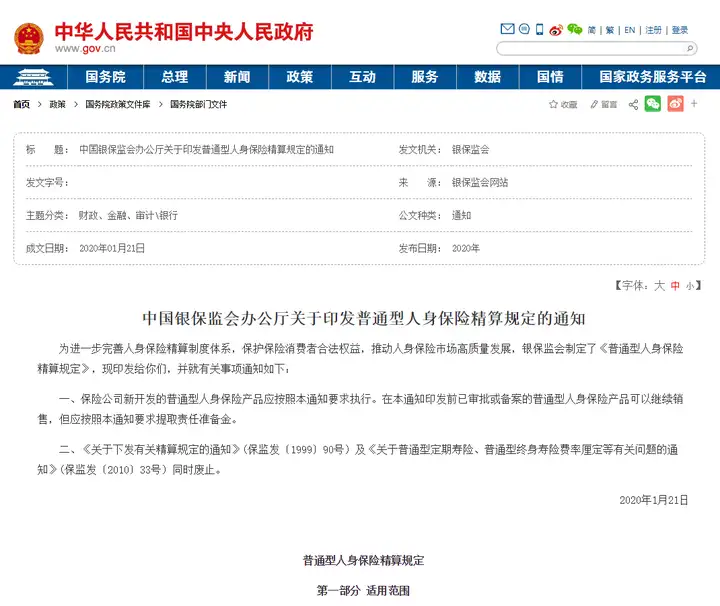Click into the site search field
Image resolution: width=720 pixels, height=606 pixels.
tap(588, 48)
